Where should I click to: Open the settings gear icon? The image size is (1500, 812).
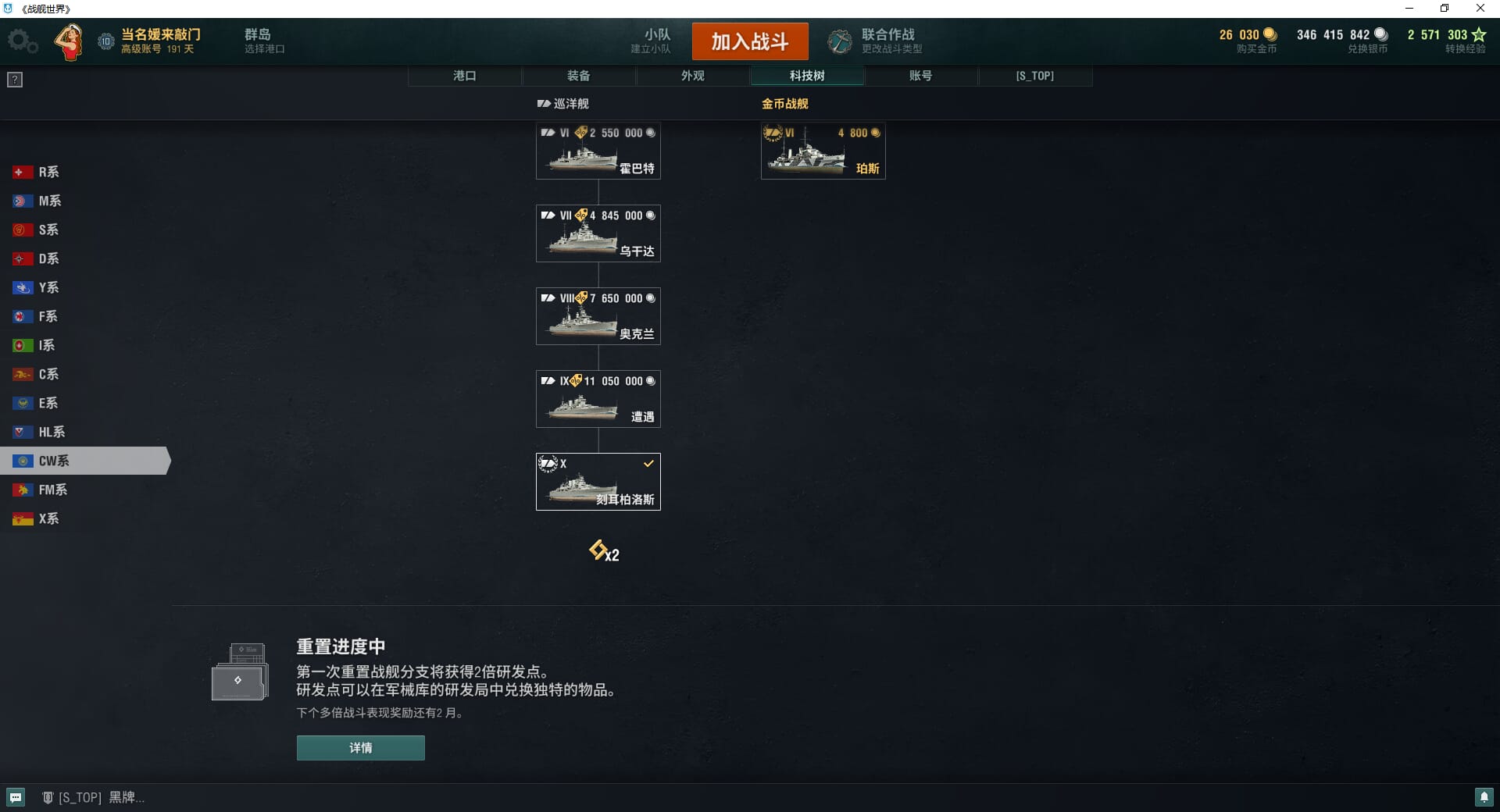pos(22,41)
